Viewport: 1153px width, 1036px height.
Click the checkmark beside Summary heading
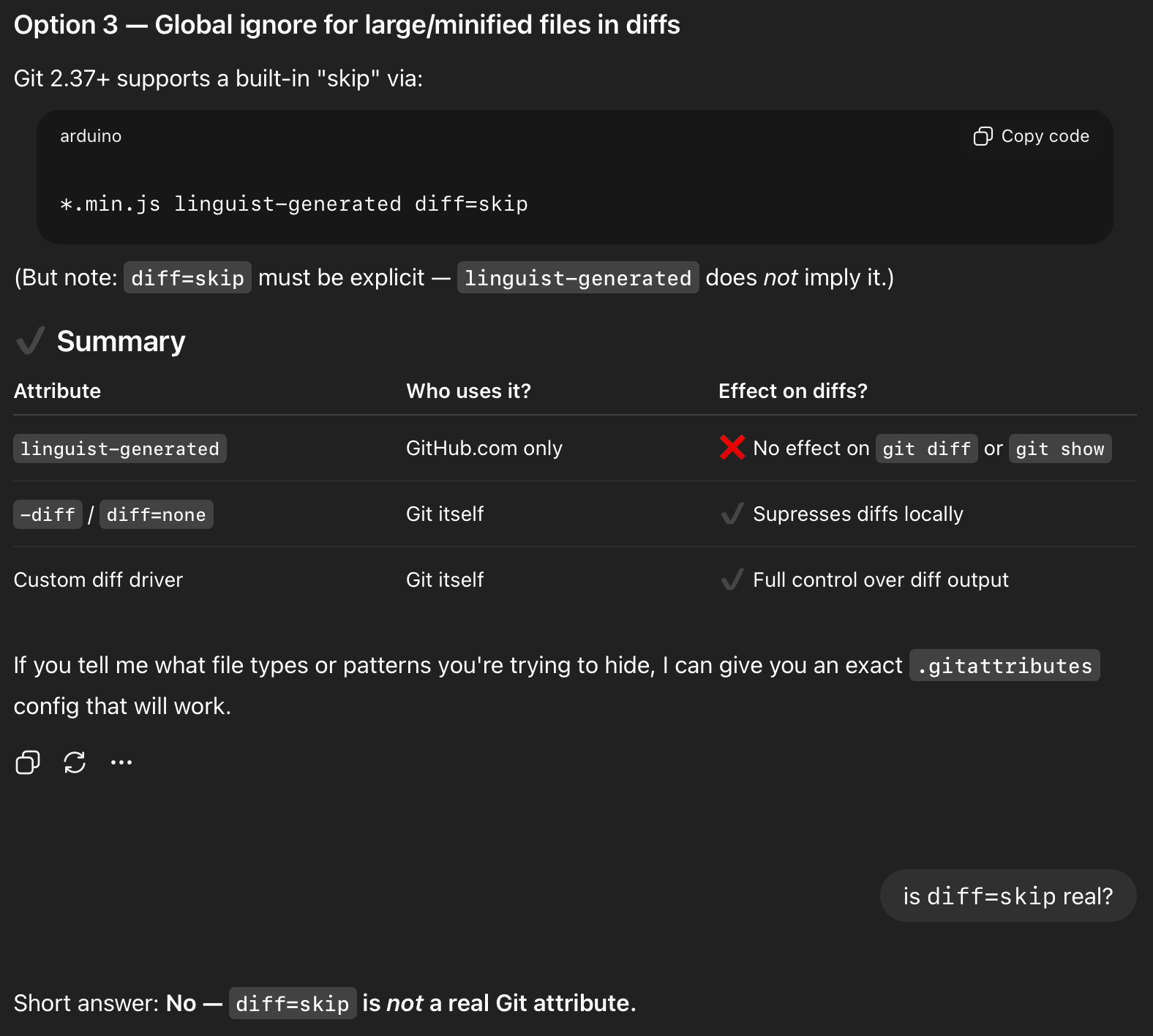[31, 341]
